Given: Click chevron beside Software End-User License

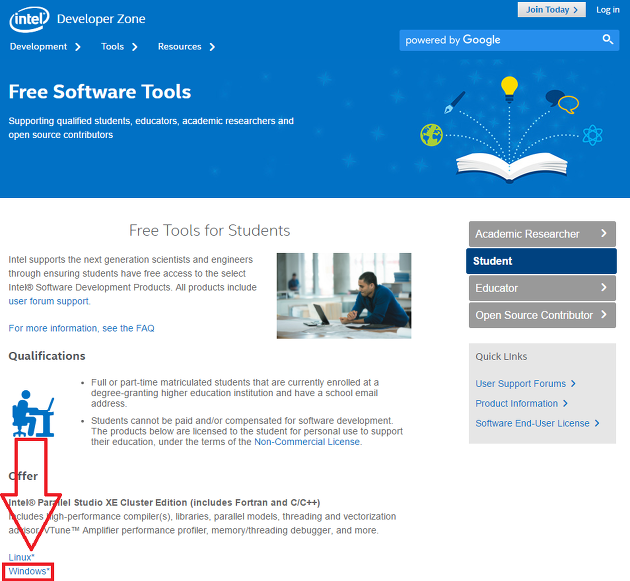Looking at the screenshot, I should pyautogui.click(x=597, y=423).
